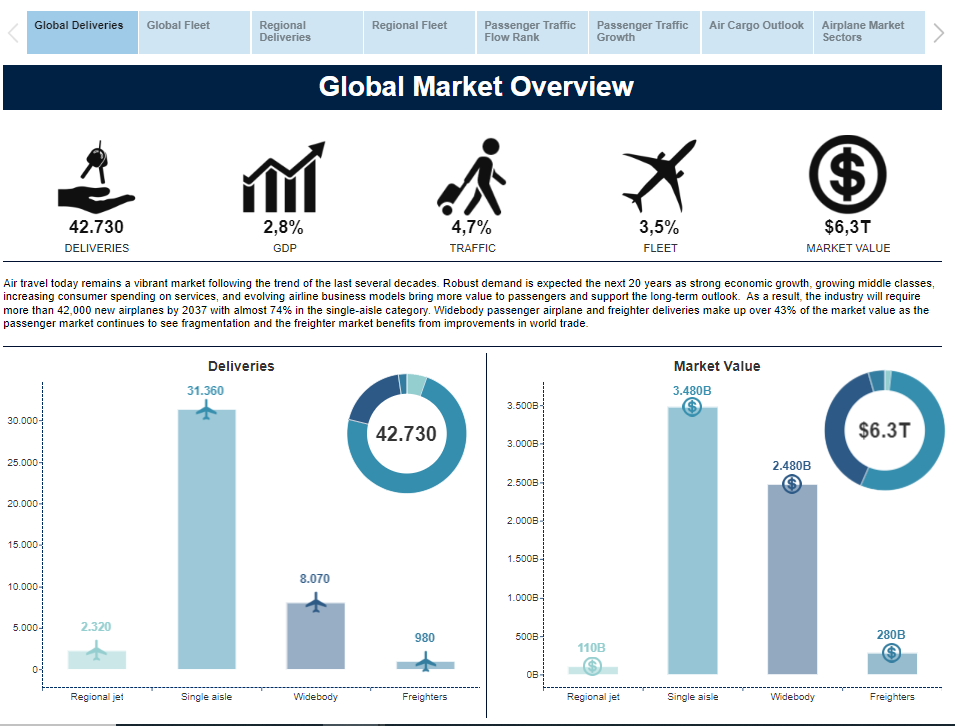This screenshot has height=726, width=955.
Task: Click the 2.480B market value label
Action: point(792,465)
